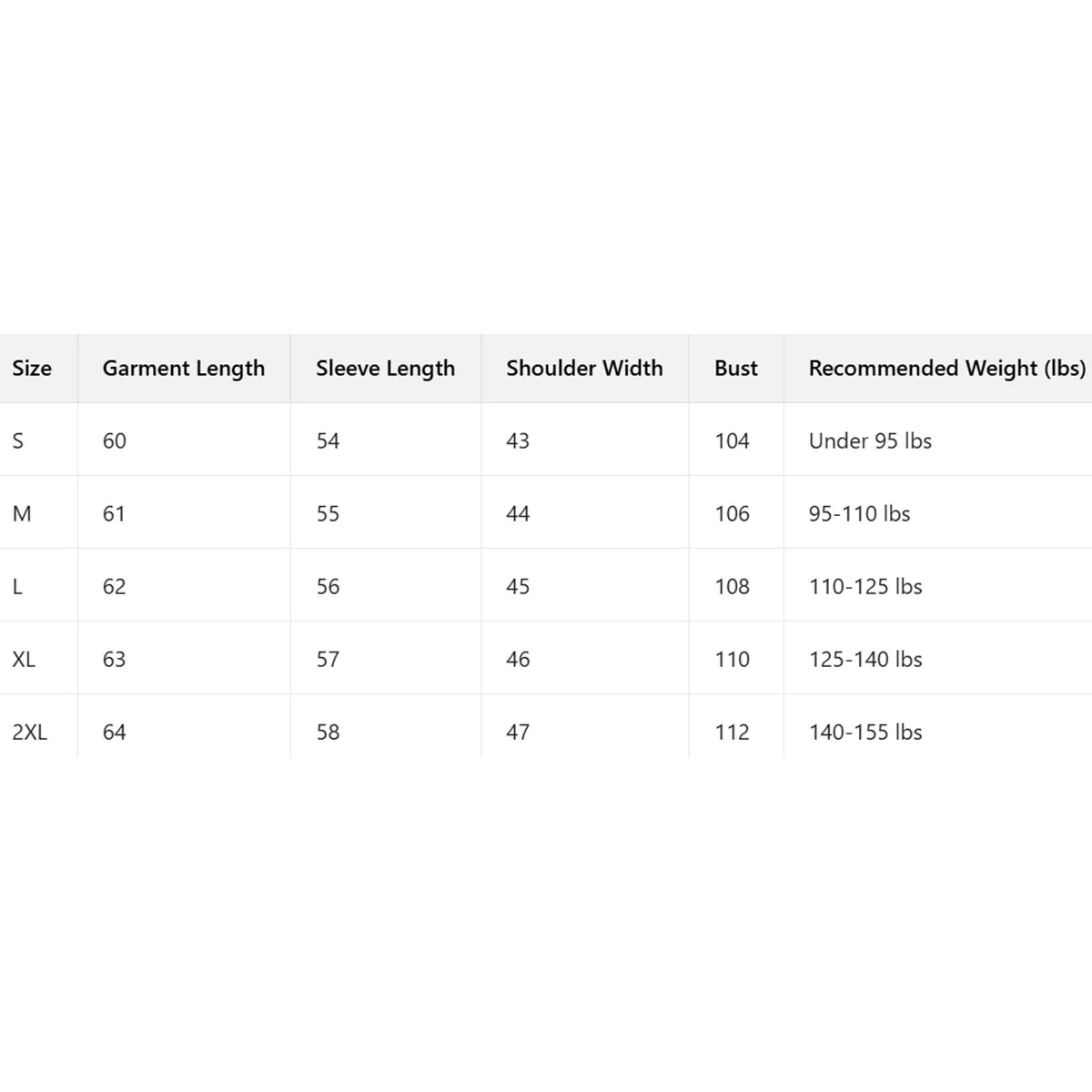
Task: Select shoulder width value 45
Action: click(518, 587)
